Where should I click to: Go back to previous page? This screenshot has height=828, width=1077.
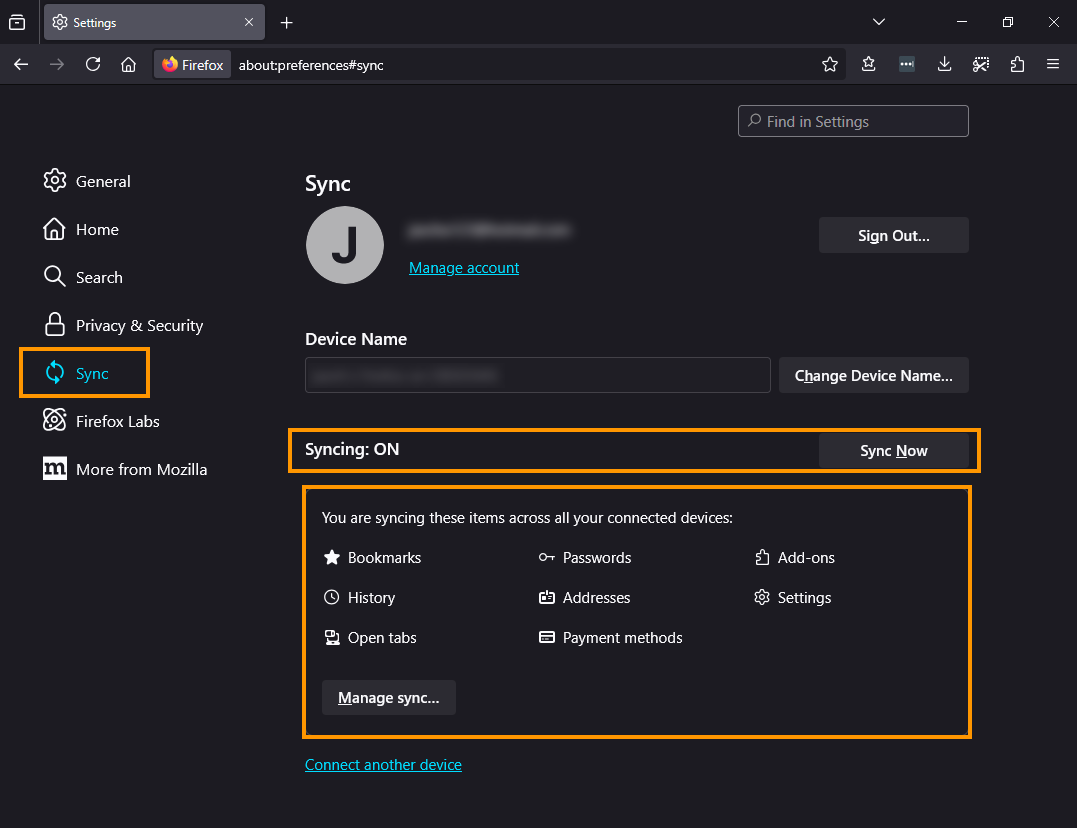click(x=21, y=65)
